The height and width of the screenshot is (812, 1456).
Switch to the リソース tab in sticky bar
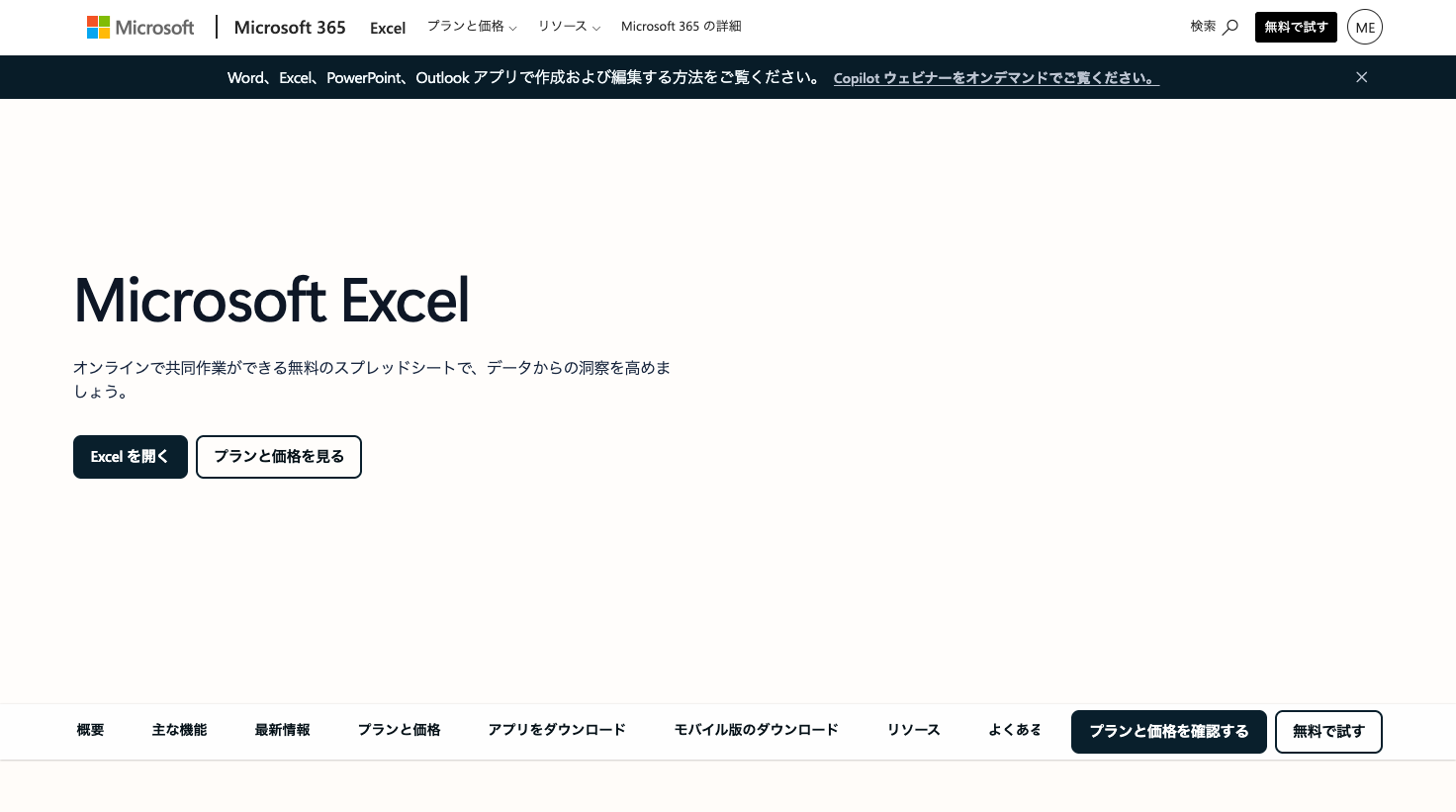pyautogui.click(x=913, y=730)
